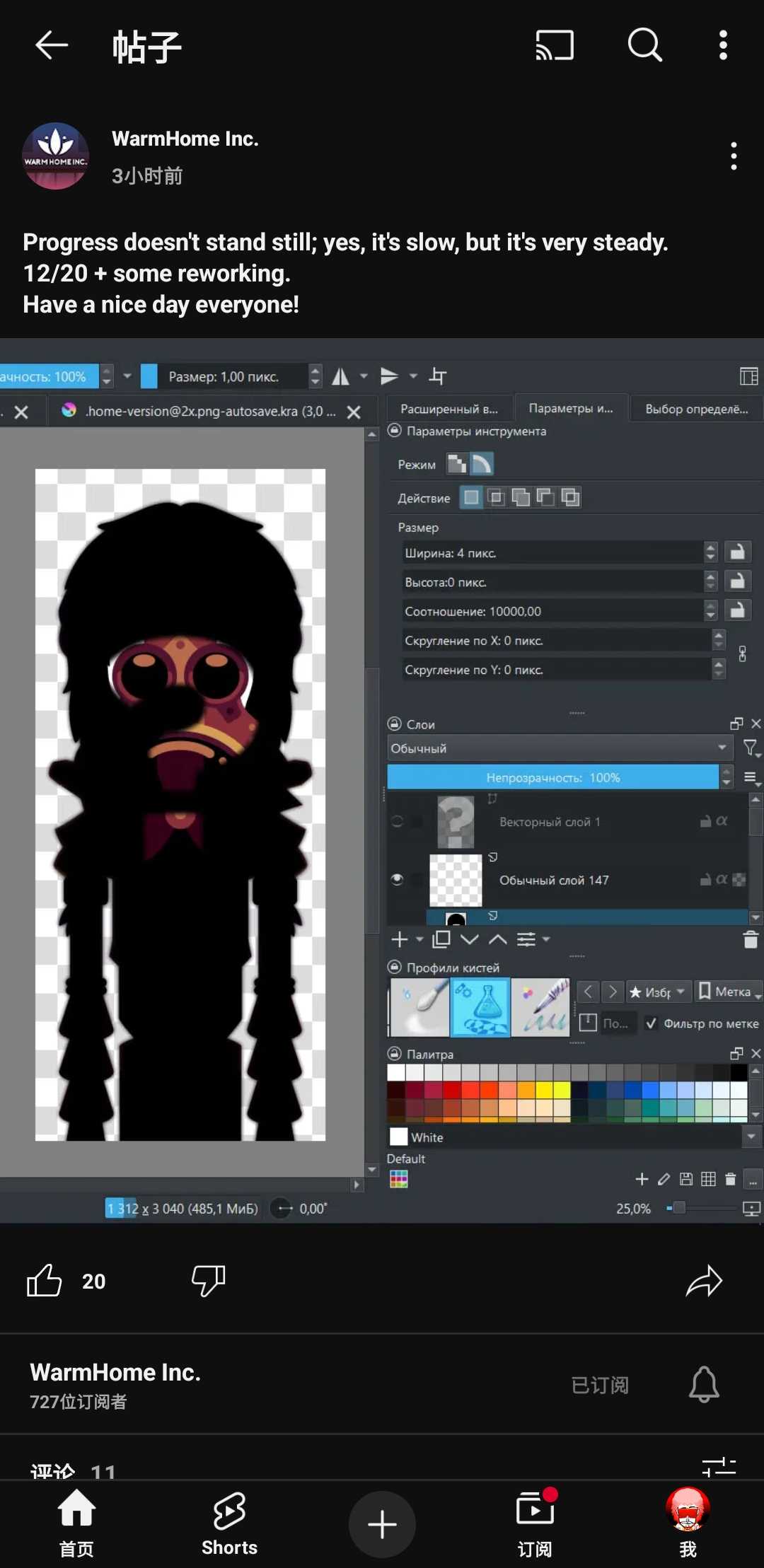Image resolution: width=764 pixels, height=1568 pixels.
Task: Expand the White palette color dropdown
Action: [x=751, y=1137]
